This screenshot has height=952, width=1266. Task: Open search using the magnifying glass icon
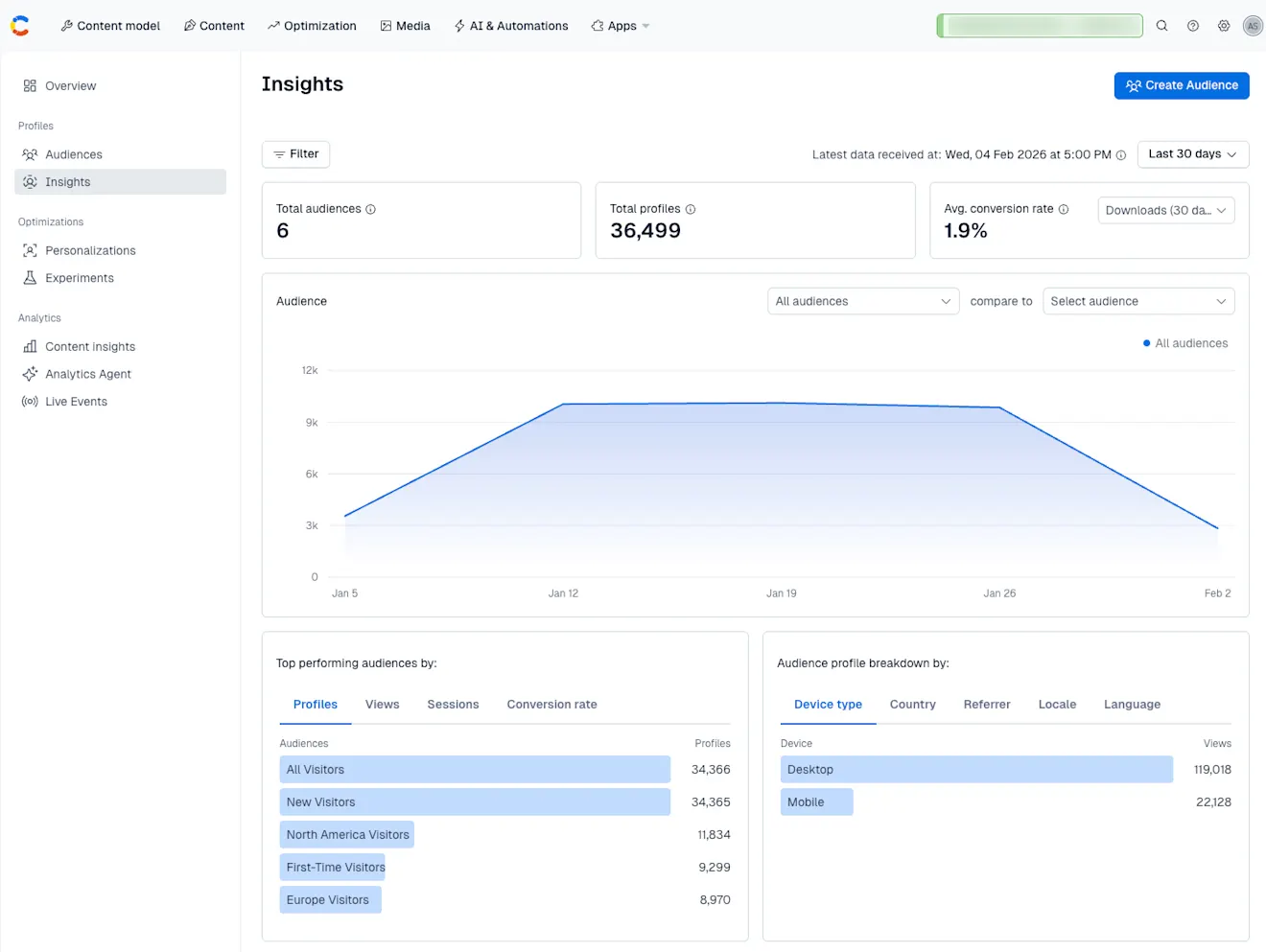pos(1161,26)
